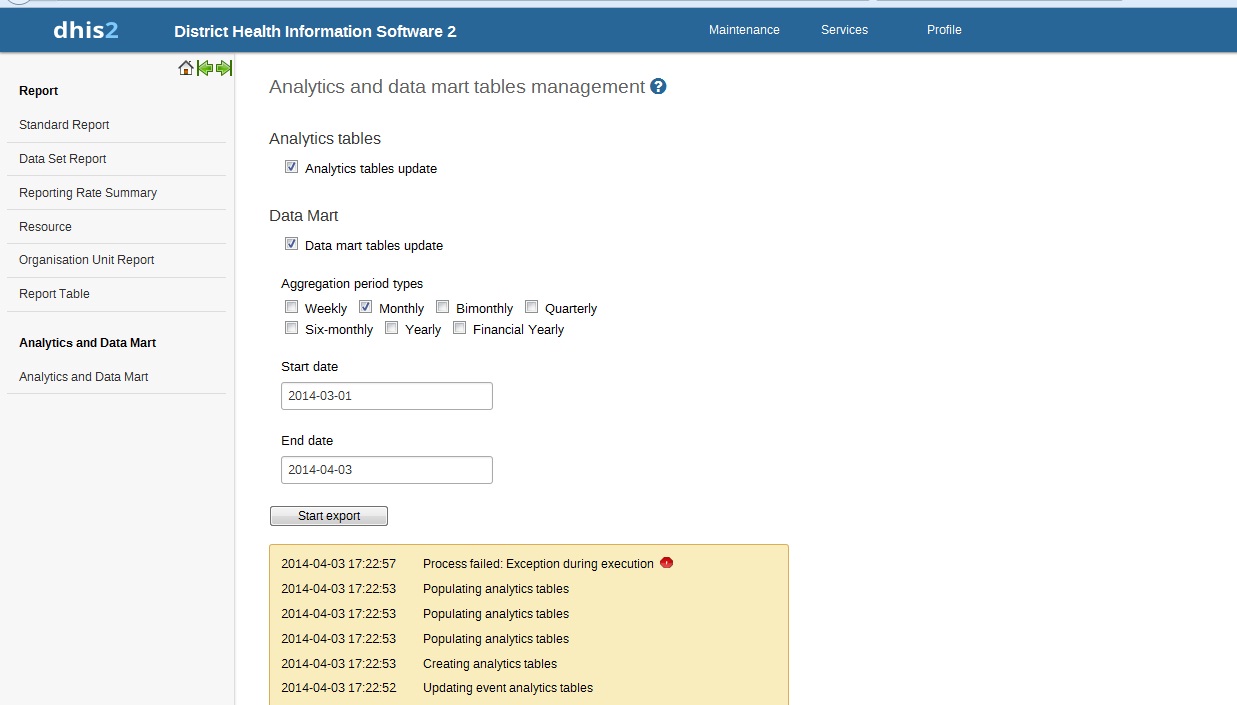Click the Start date input field
Viewport: 1237px width, 705px height.
[x=387, y=396]
